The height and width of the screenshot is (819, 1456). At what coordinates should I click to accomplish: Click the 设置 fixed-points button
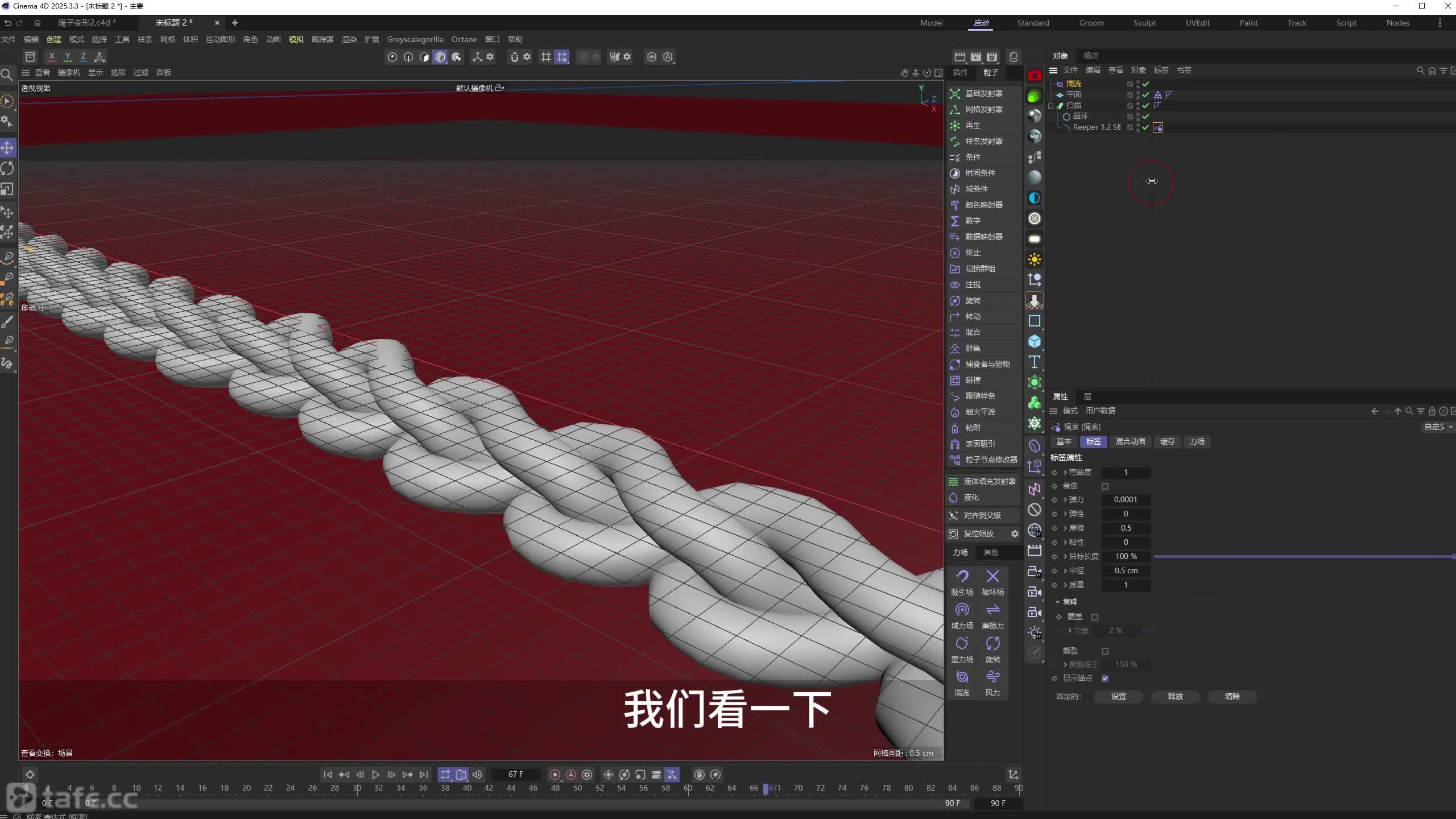point(1118,696)
